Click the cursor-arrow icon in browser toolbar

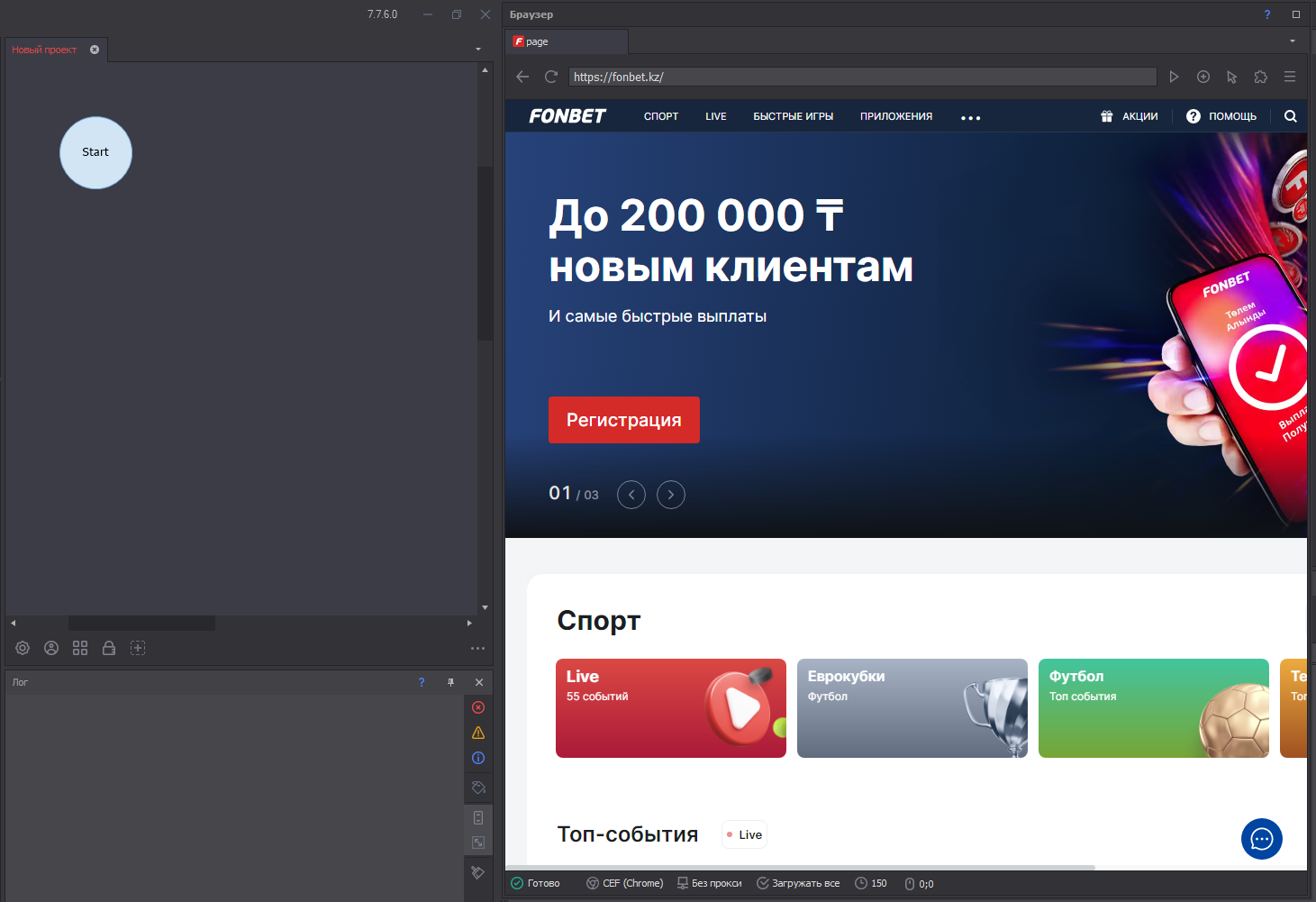pos(1232,77)
